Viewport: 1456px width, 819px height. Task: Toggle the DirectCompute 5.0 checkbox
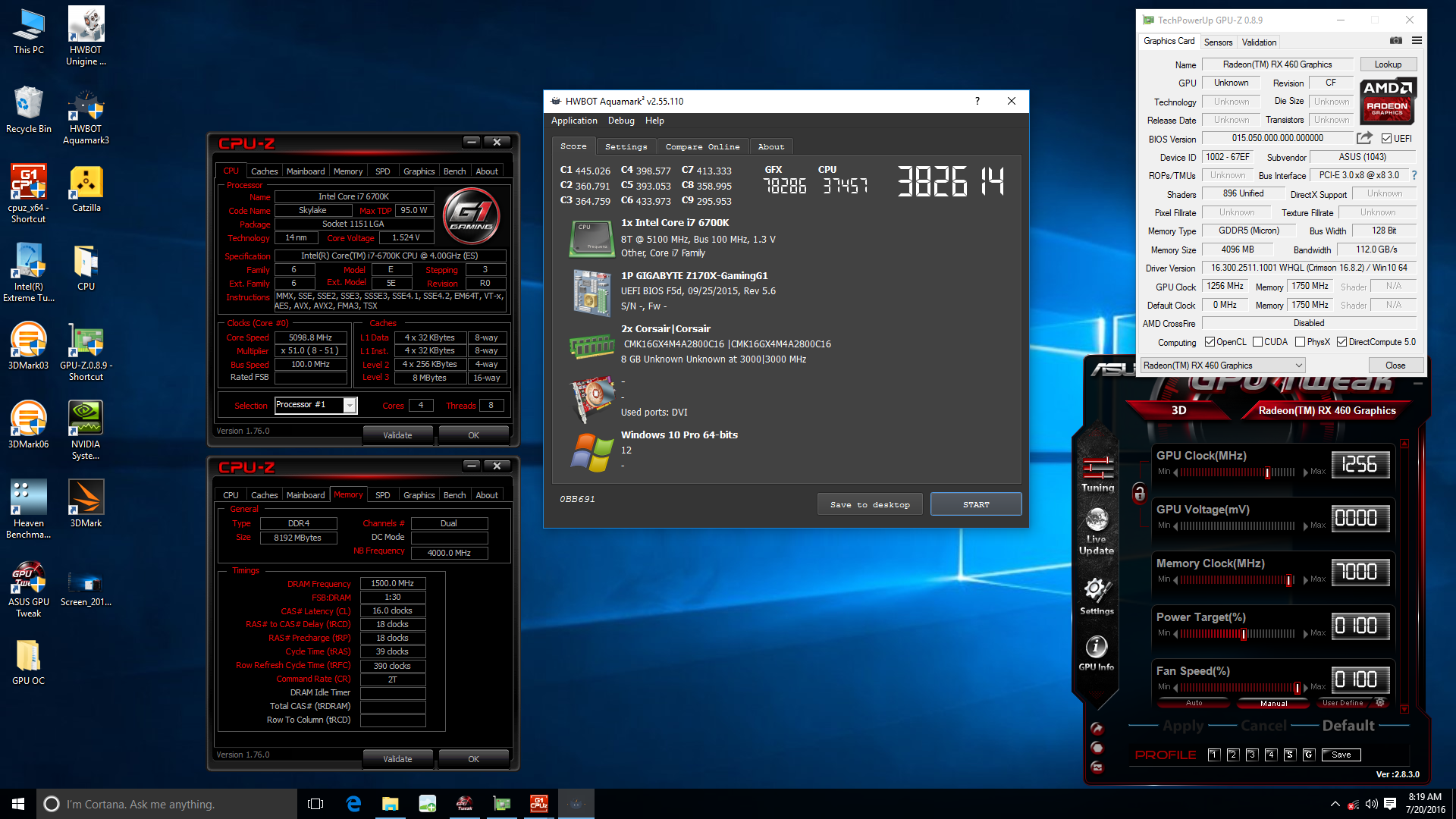1342,342
